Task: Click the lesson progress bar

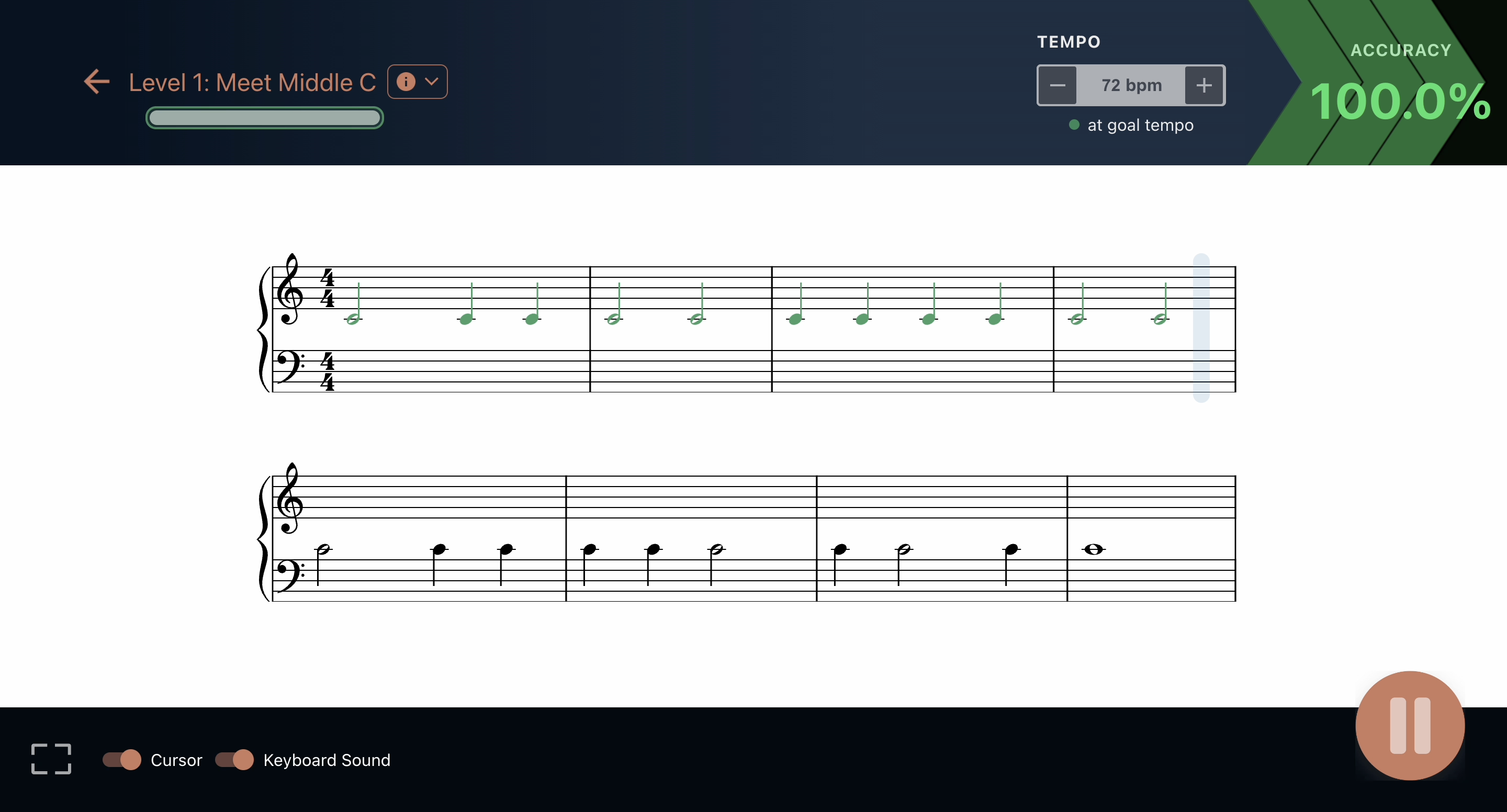Action: pos(264,118)
